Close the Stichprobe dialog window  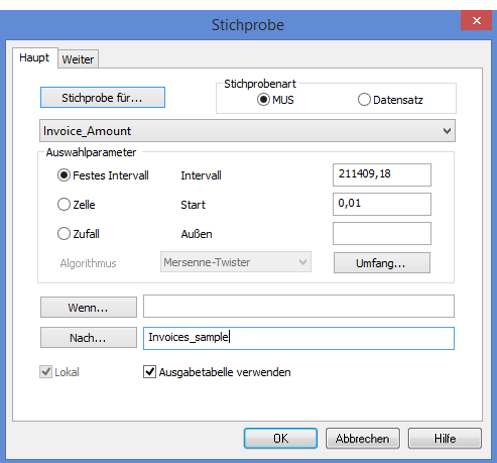pyautogui.click(x=476, y=20)
